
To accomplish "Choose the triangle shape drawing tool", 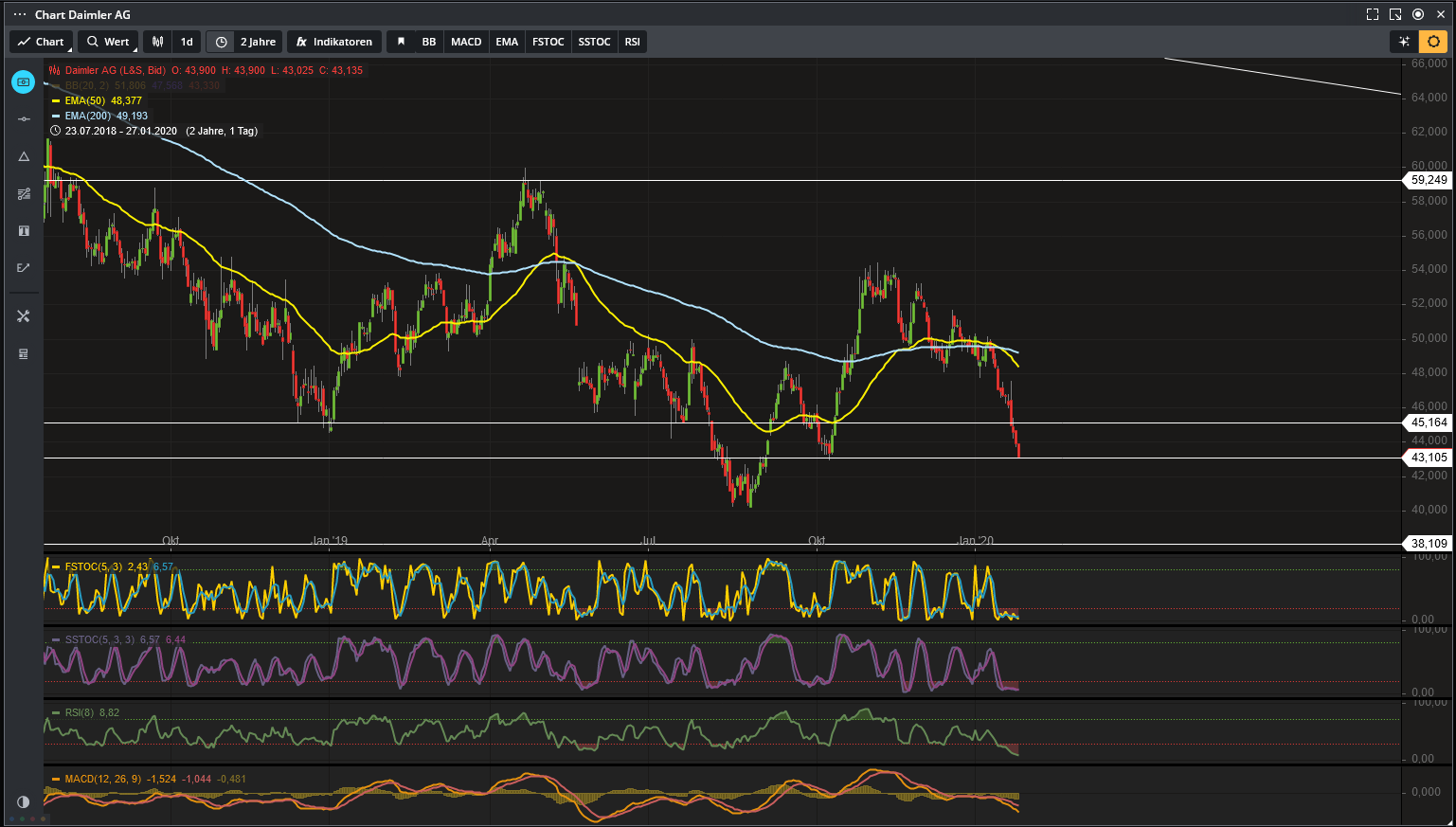I will tap(24, 156).
